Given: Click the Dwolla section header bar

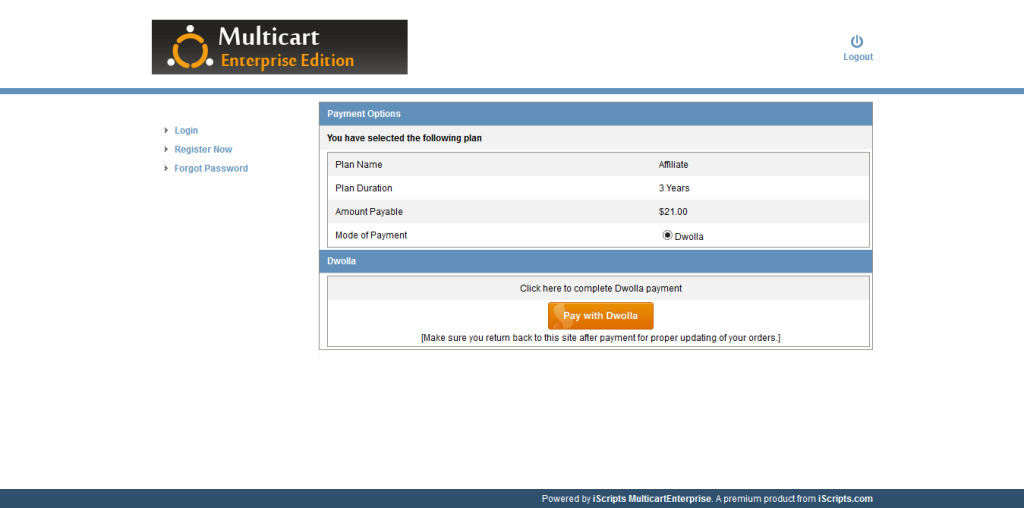Looking at the screenshot, I should [595, 261].
